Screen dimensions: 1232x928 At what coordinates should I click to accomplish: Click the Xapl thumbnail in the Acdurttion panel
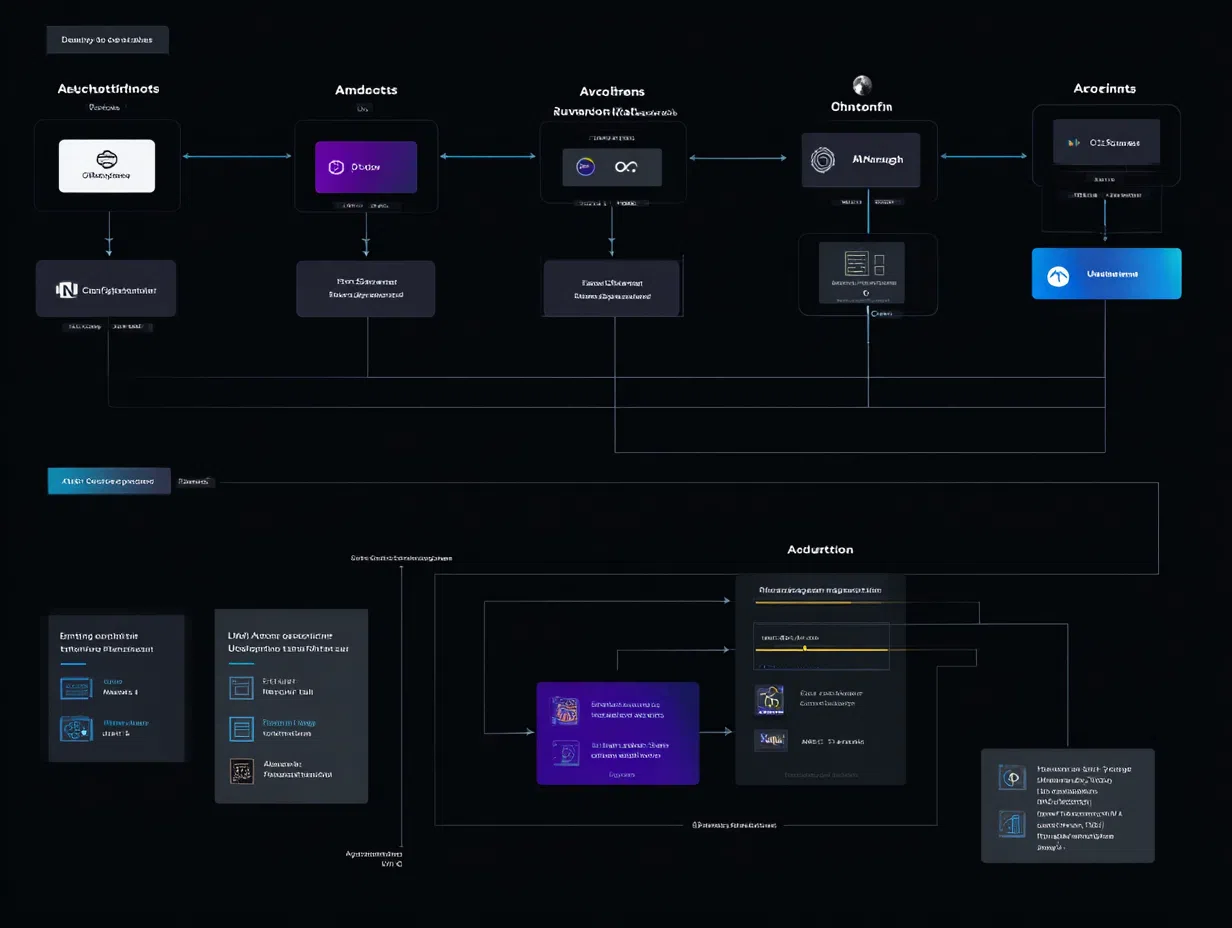point(771,740)
